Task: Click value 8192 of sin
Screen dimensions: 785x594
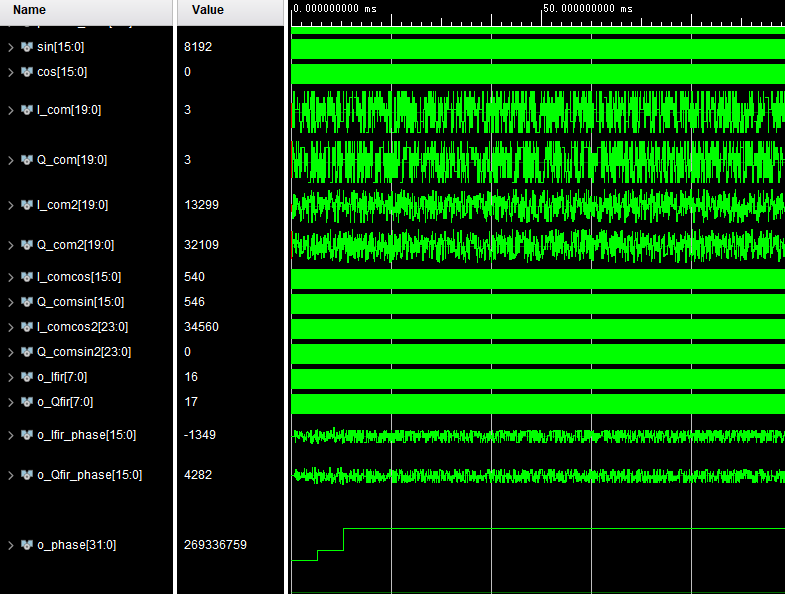Action: (x=198, y=47)
